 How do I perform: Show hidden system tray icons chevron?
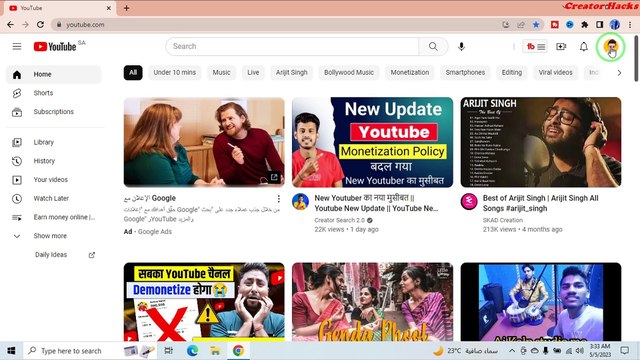pyautogui.click(x=512, y=351)
